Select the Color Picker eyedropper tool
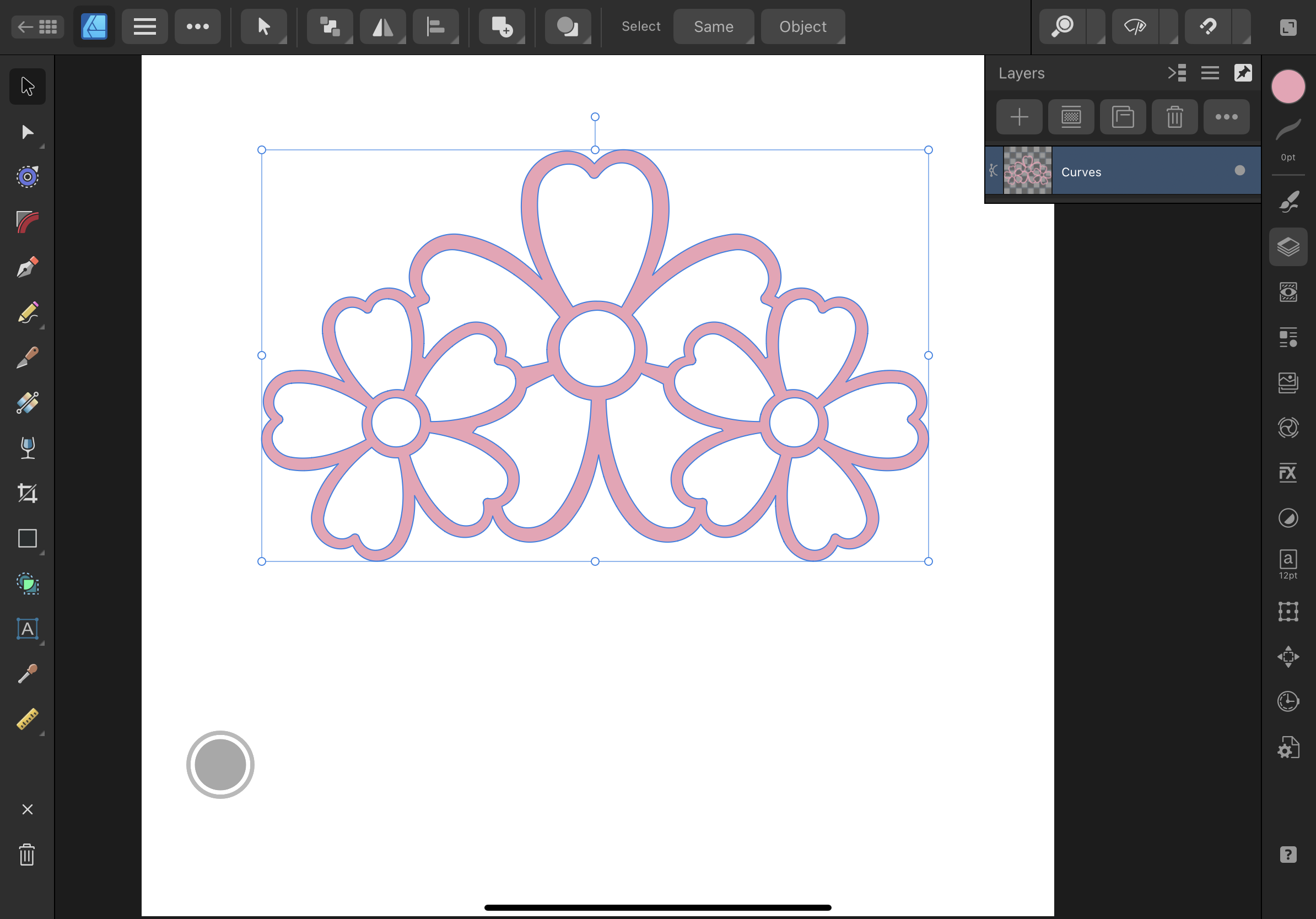The width and height of the screenshot is (1316, 919). pyautogui.click(x=27, y=674)
